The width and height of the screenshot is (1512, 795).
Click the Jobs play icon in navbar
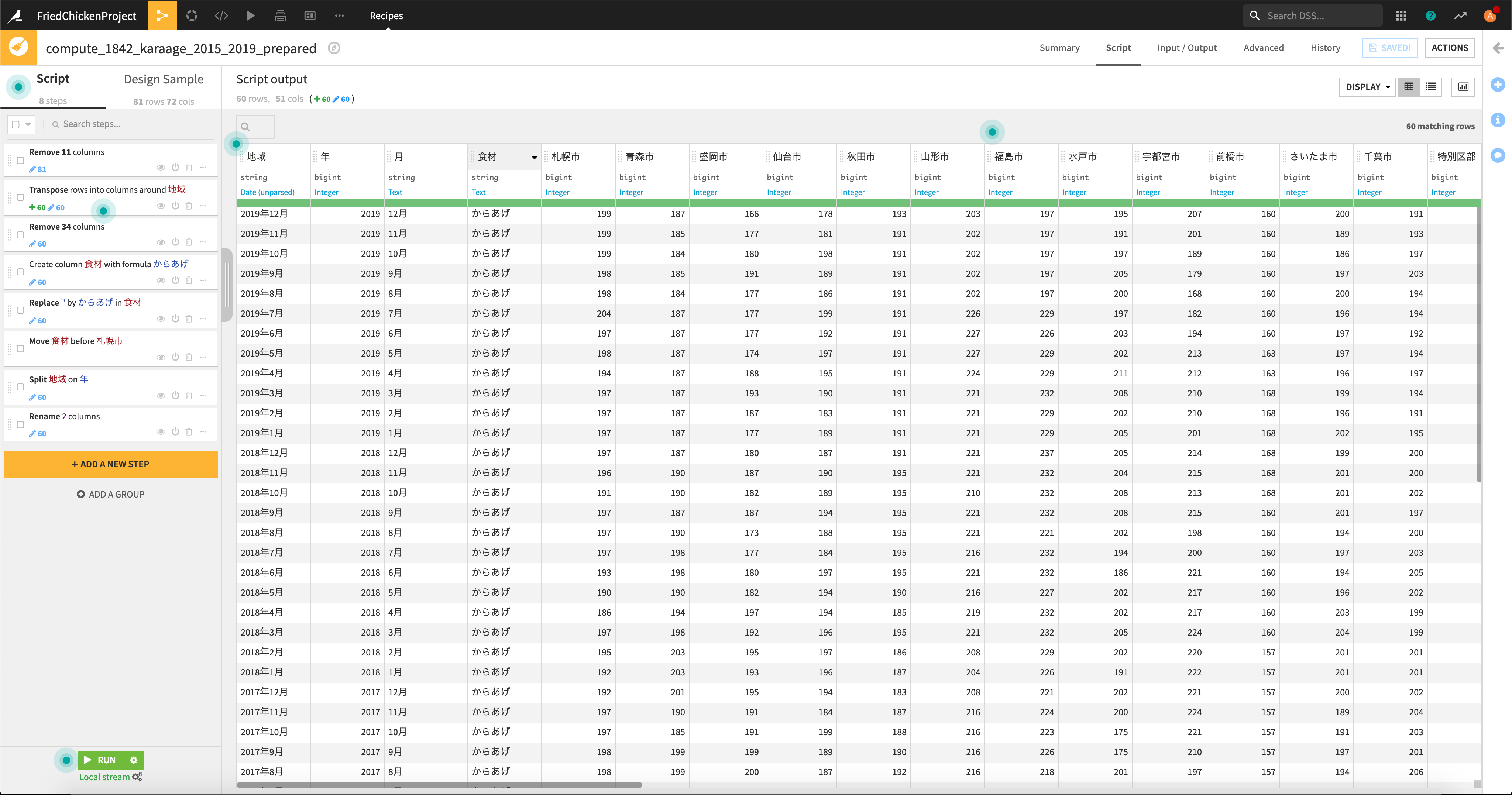coord(251,15)
